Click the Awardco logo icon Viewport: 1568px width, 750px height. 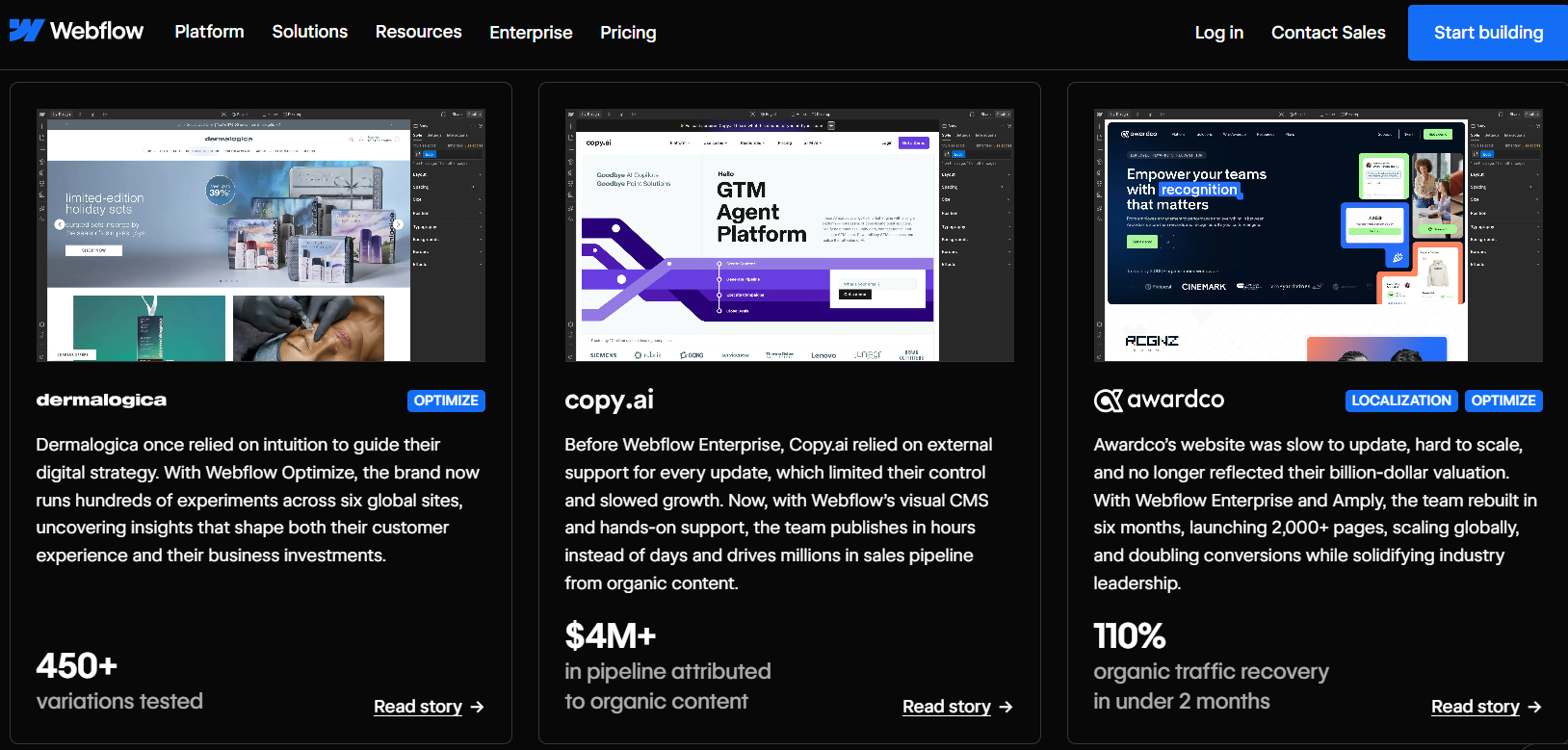click(x=1108, y=401)
